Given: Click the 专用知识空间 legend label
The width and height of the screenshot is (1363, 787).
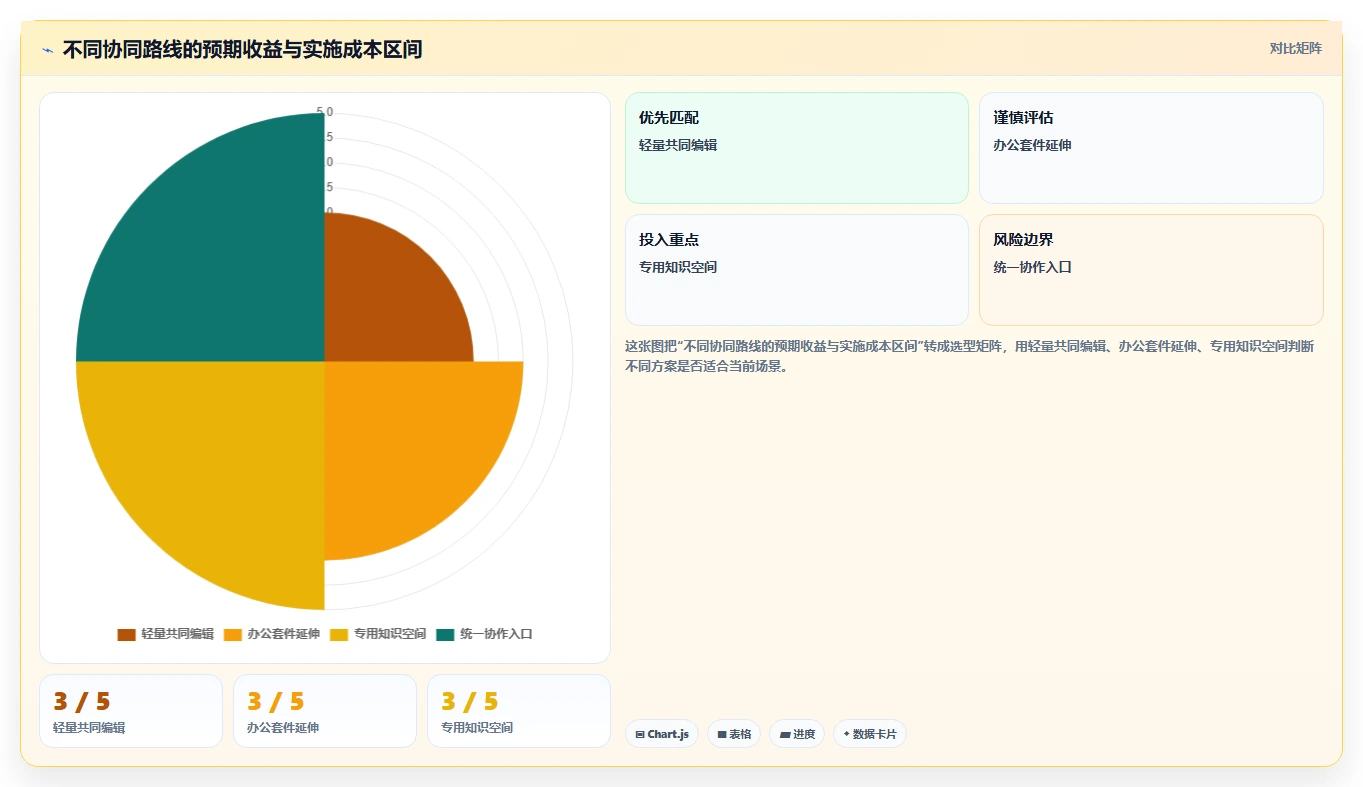Looking at the screenshot, I should click(390, 634).
